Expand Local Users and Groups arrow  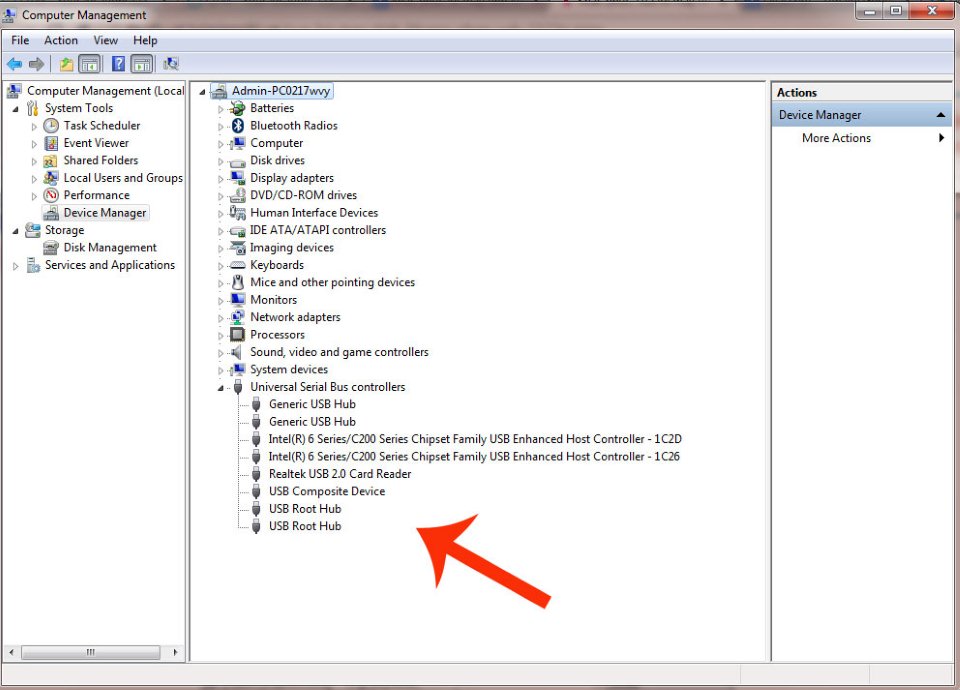pyautogui.click(x=34, y=179)
